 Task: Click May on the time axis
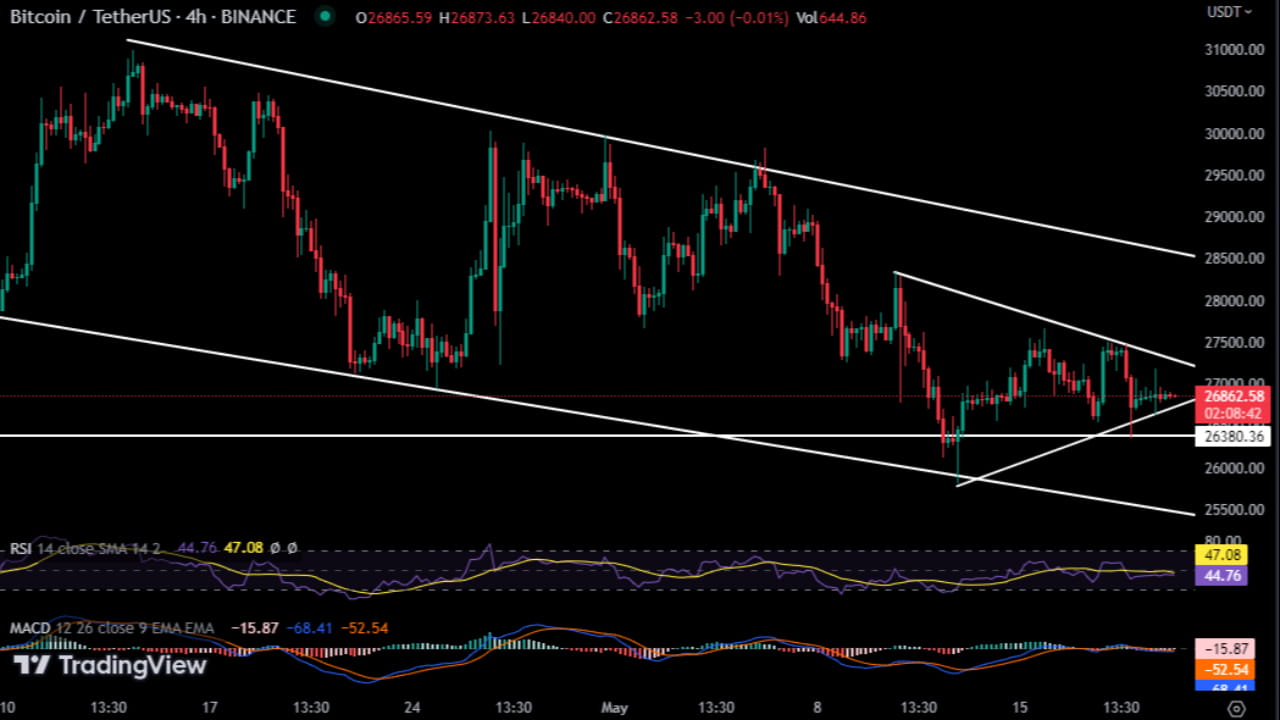614,707
